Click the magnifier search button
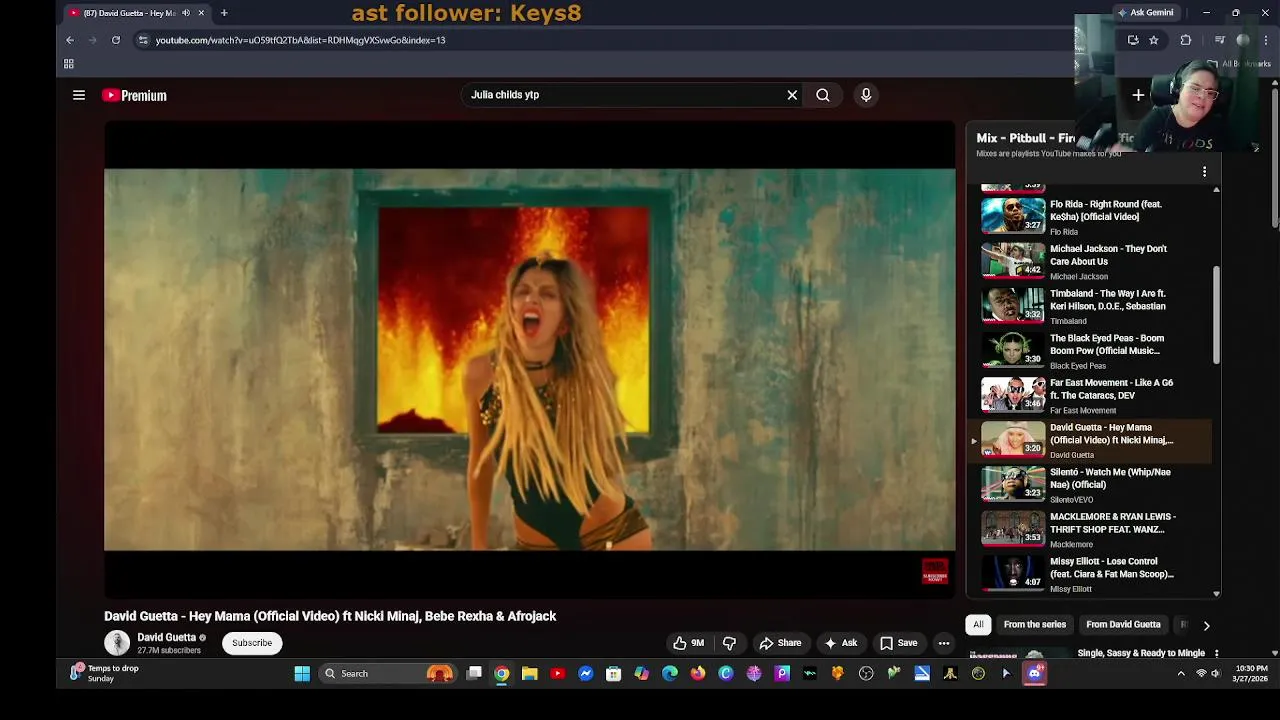This screenshot has width=1280, height=720. pyautogui.click(x=822, y=95)
